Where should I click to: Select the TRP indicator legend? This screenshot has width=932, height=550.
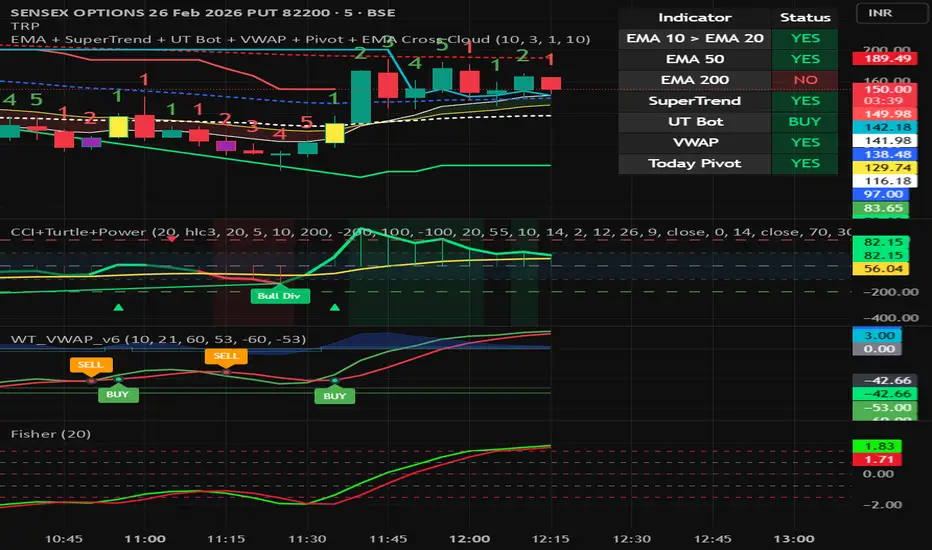tap(25, 26)
